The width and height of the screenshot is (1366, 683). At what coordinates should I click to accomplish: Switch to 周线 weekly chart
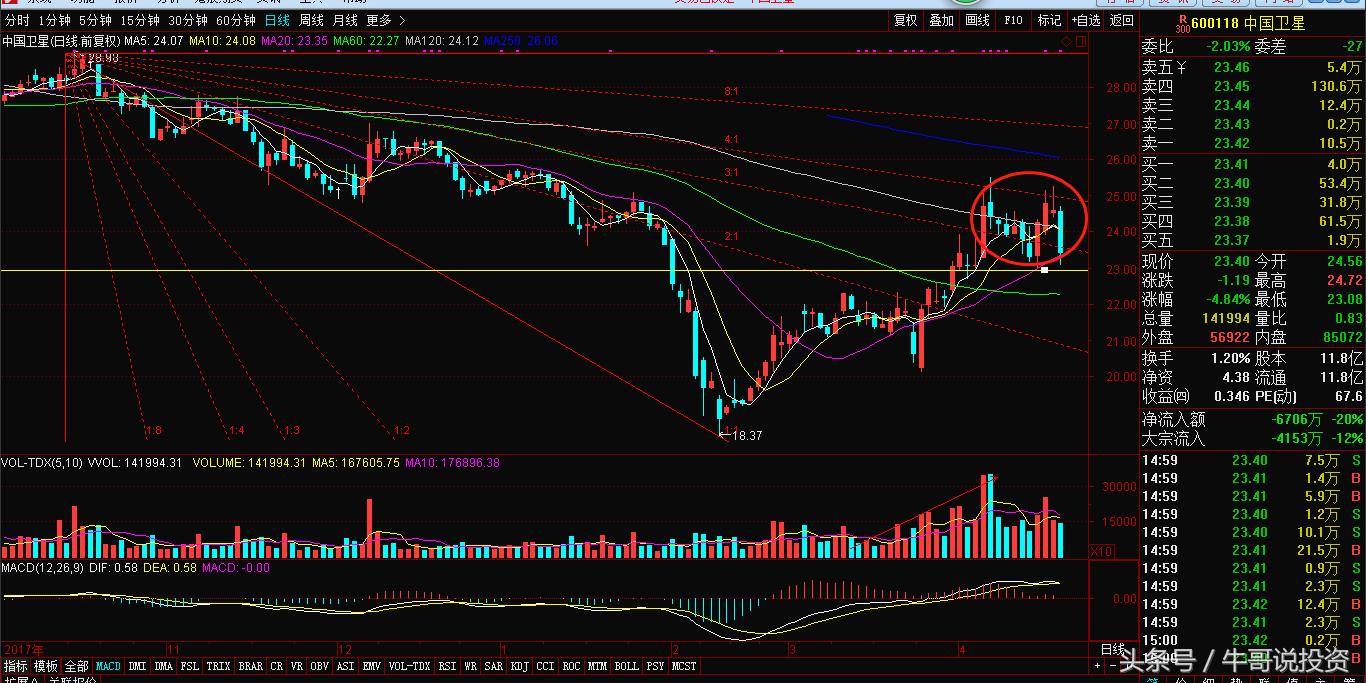click(312, 21)
